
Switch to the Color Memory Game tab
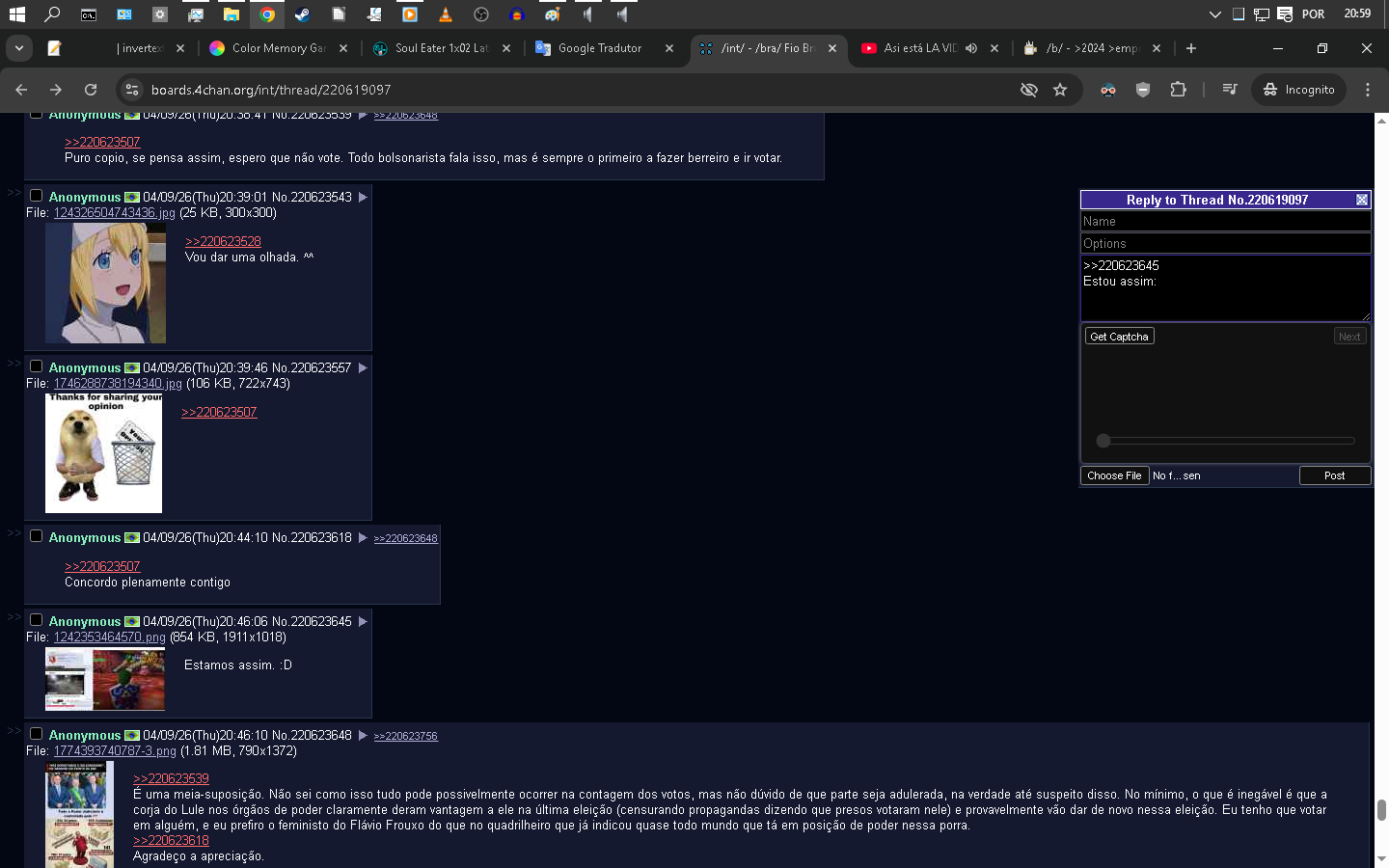[278, 48]
